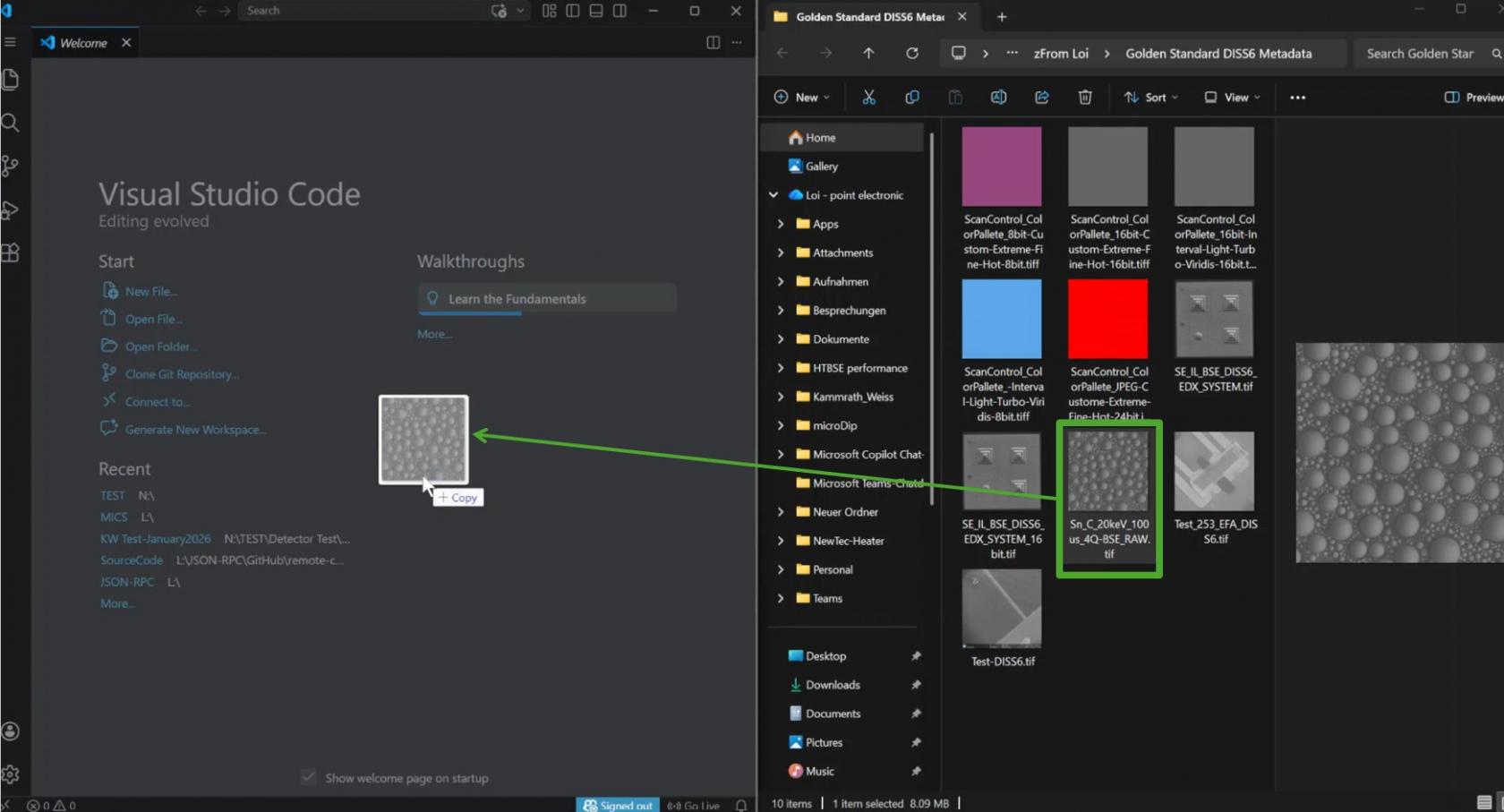
Task: Expand the Dokumente folder in navigation tree
Action: (781, 339)
